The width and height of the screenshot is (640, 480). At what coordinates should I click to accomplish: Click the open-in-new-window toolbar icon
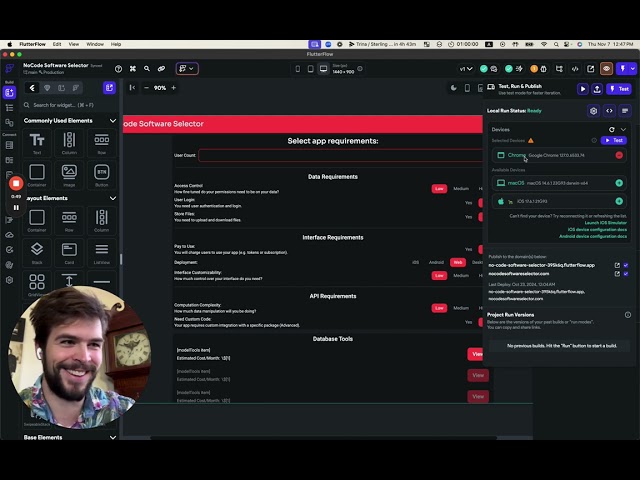click(x=591, y=69)
